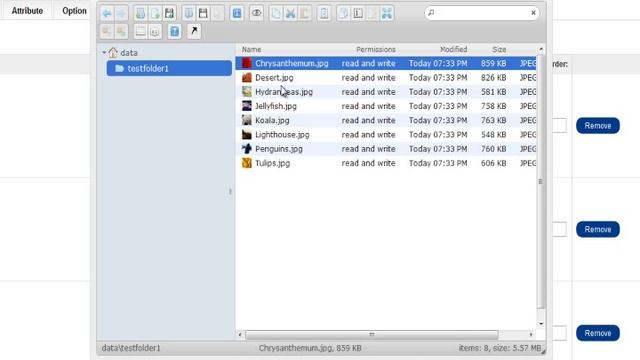Click the Tulips.jpg thumbnail icon

click(x=247, y=163)
